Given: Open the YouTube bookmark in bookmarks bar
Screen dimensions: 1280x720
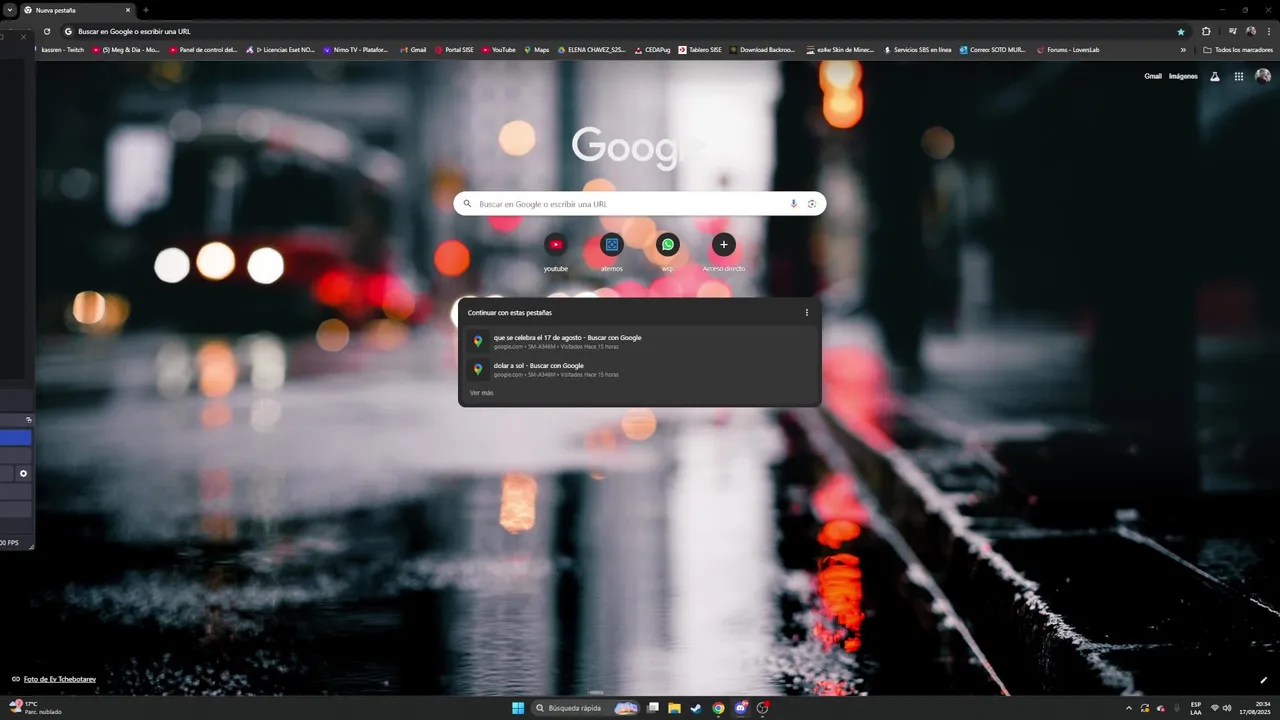Looking at the screenshot, I should (x=499, y=50).
